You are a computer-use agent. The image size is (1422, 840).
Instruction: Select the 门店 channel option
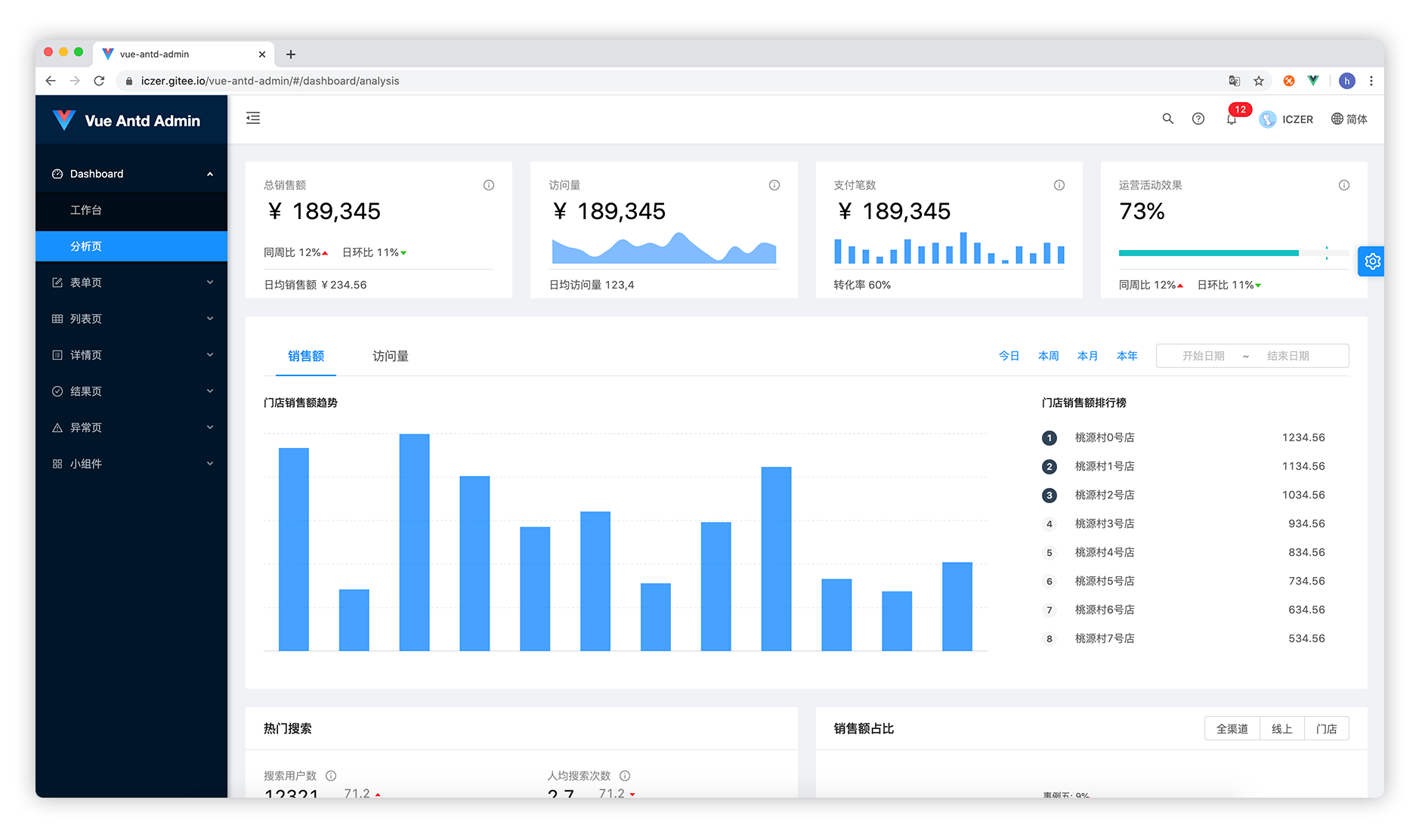(1326, 729)
